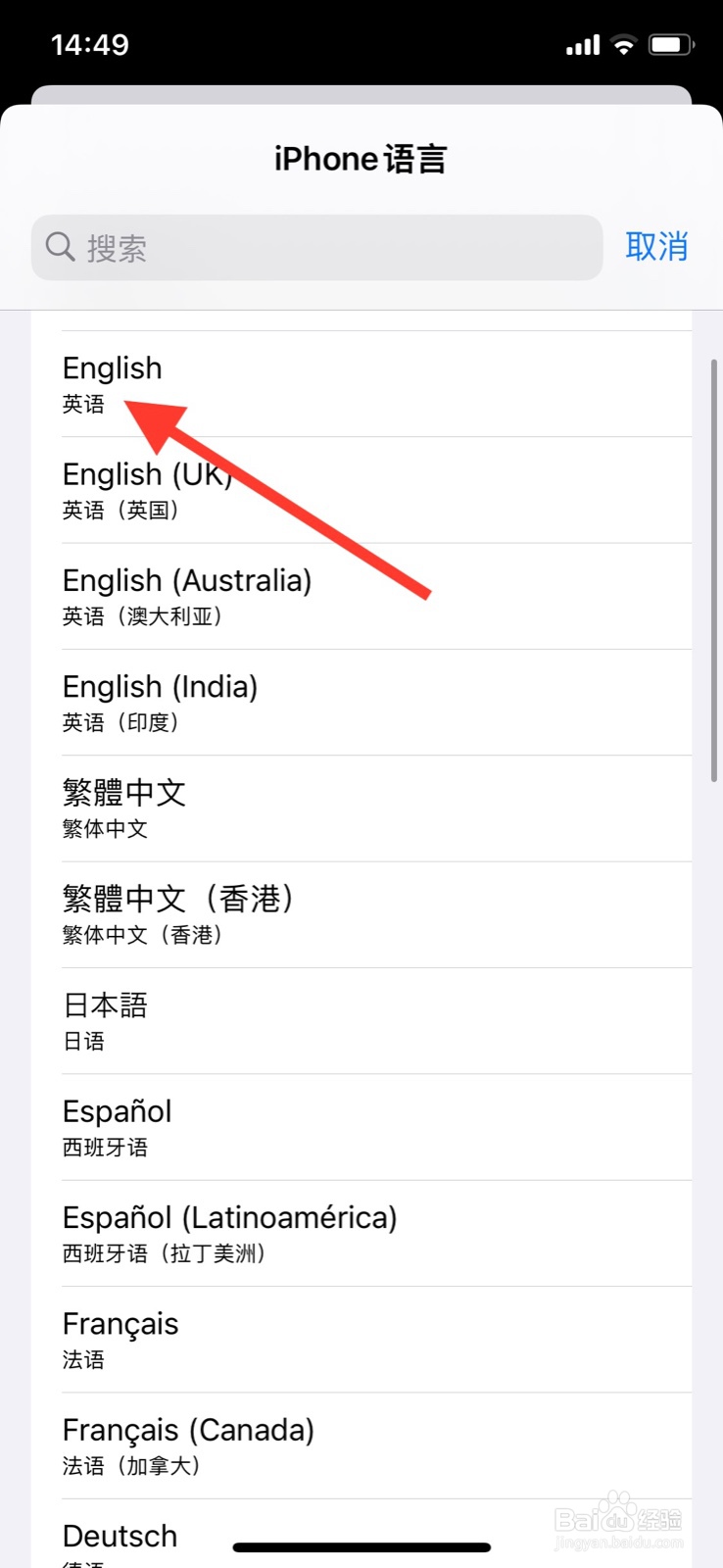Viewport: 723px width, 1568px height.
Task: Tap the search magnifier icon
Action: point(61,247)
